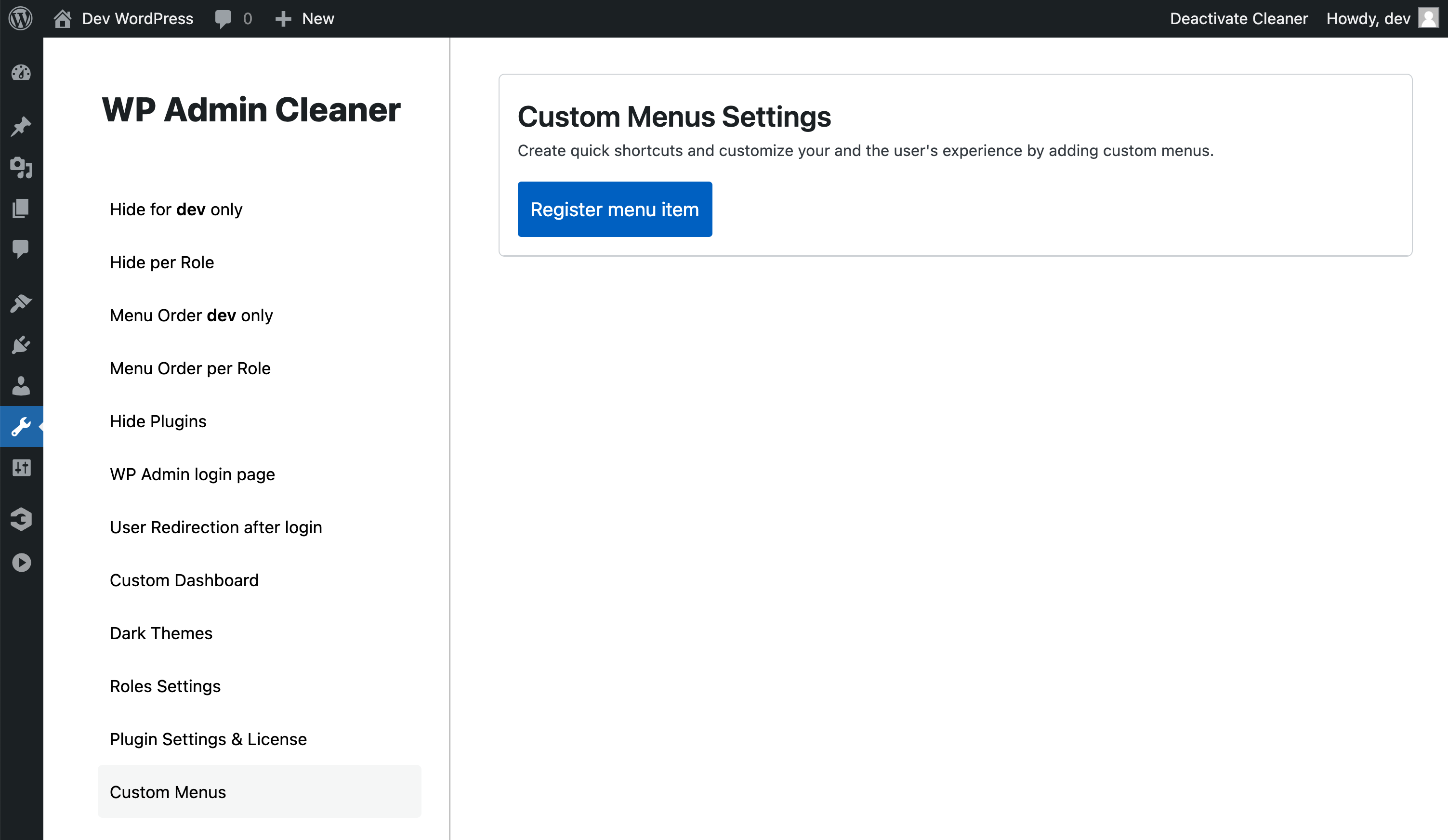1448x840 pixels.
Task: Open Menu Order dev only
Action: pos(191,315)
